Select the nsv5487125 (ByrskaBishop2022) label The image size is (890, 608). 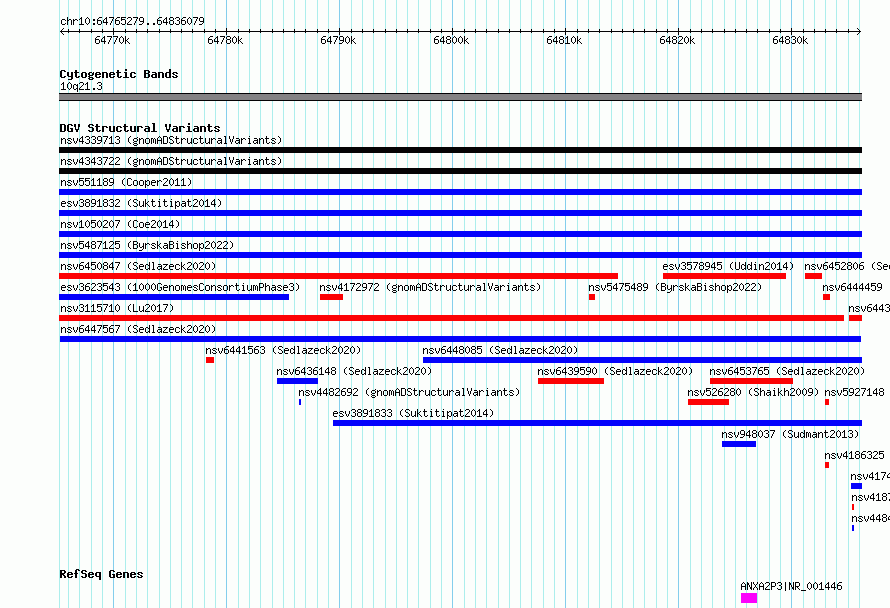[147, 245]
